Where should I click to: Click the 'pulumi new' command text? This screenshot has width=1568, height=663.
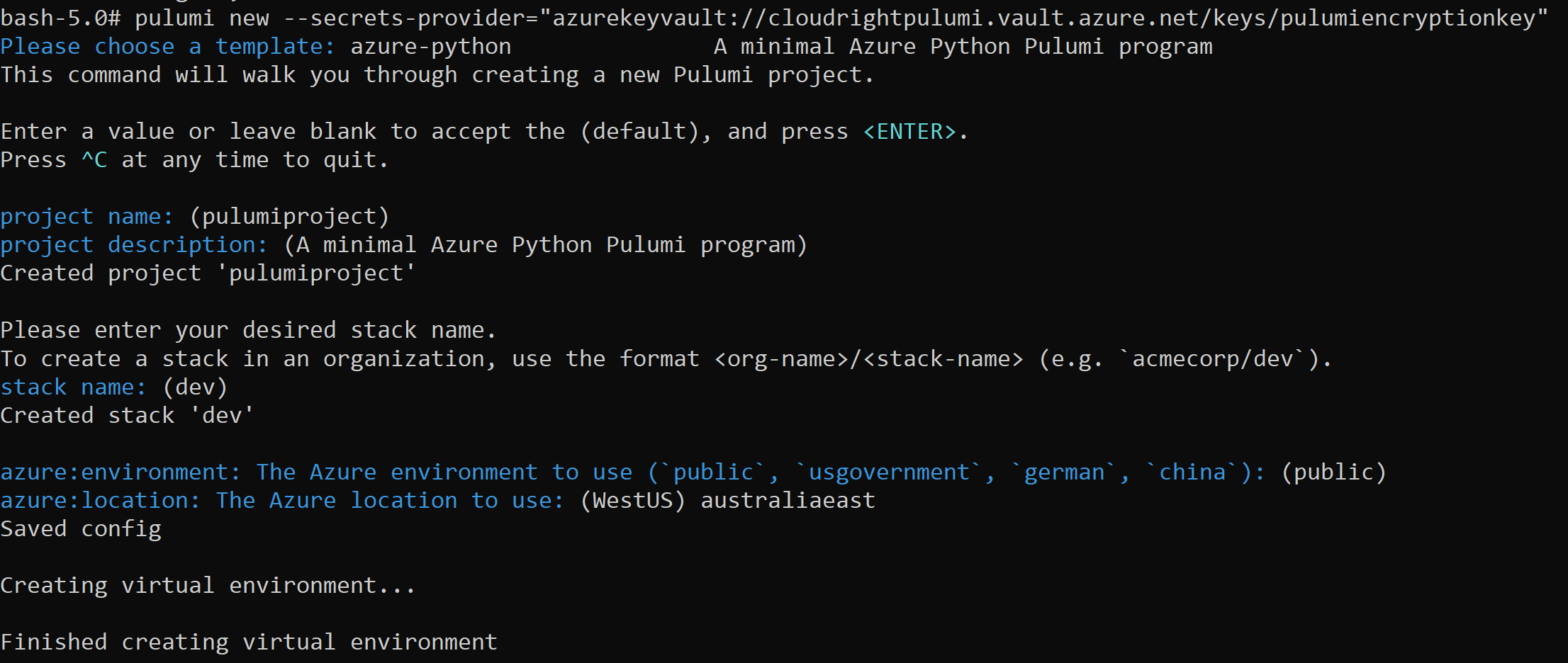click(202, 18)
